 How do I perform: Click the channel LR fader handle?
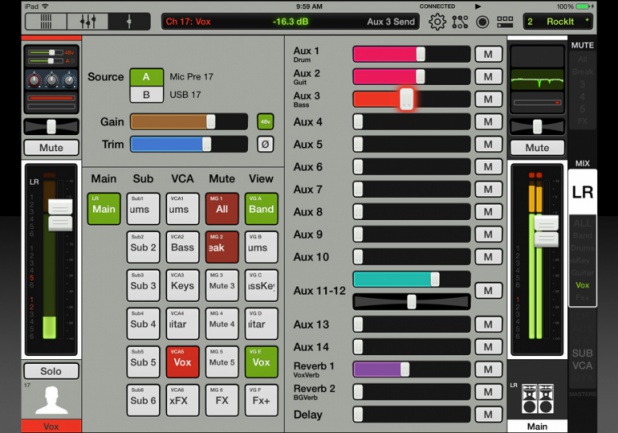coord(60,215)
